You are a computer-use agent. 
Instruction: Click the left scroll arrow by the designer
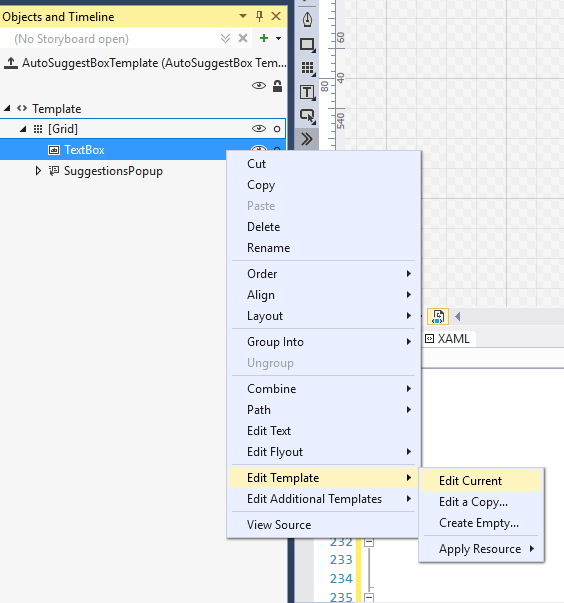click(x=458, y=317)
